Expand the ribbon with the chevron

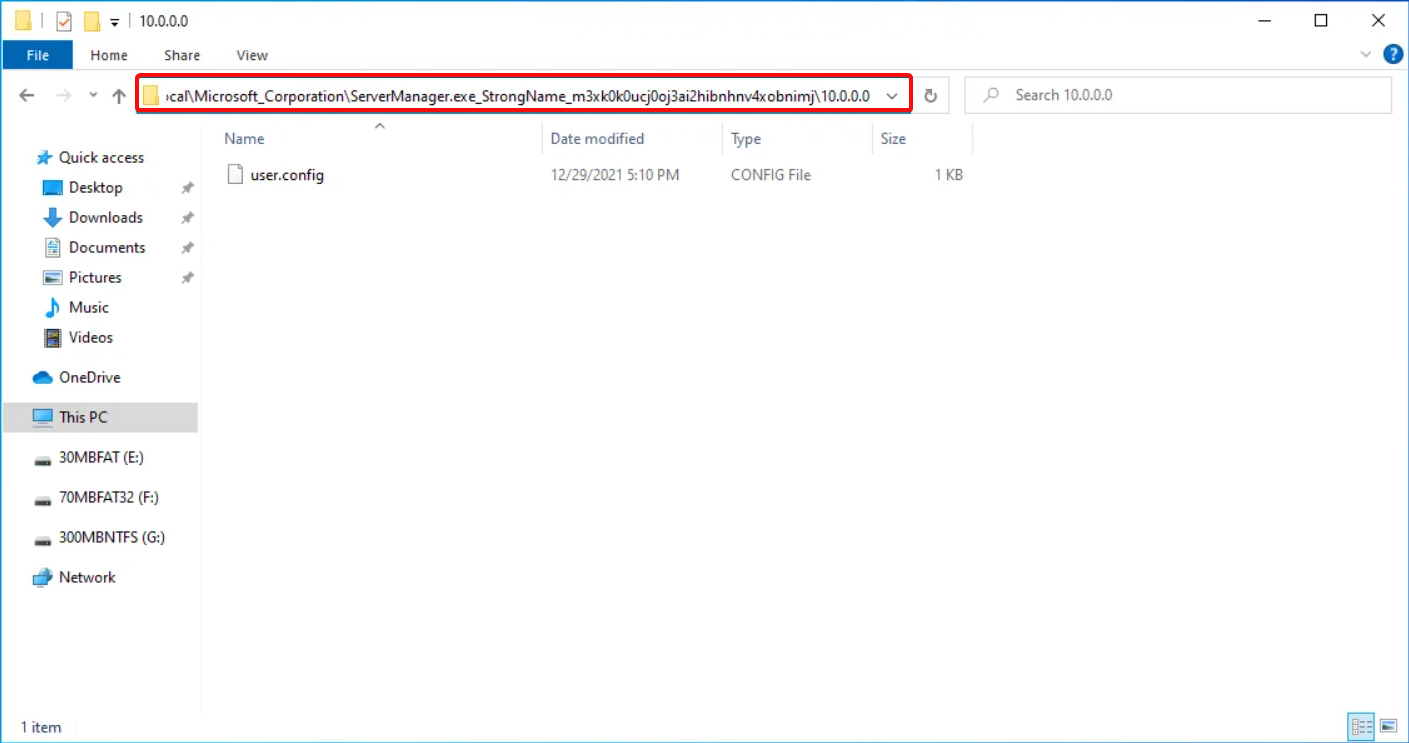coord(1366,54)
